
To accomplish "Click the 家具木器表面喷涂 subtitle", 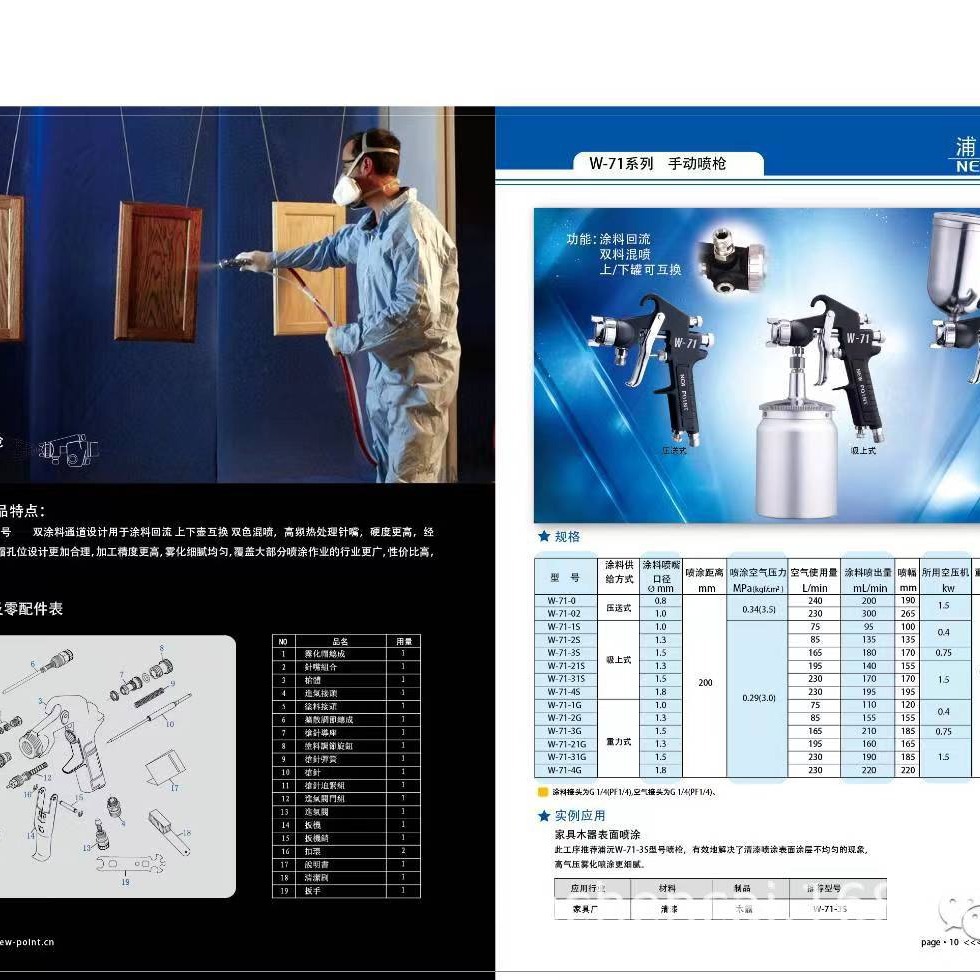I will click(x=598, y=834).
